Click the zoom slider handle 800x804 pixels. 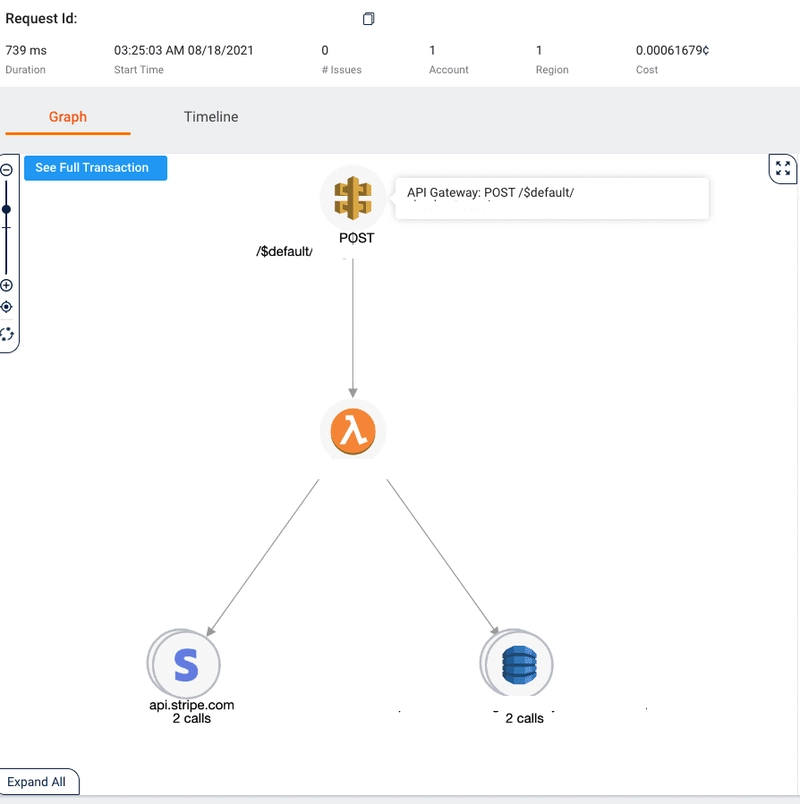(x=7, y=209)
